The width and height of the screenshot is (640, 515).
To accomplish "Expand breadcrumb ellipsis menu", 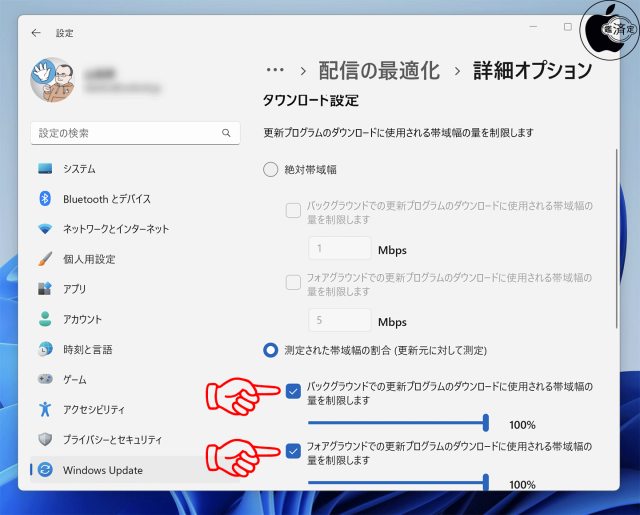I will coord(275,70).
